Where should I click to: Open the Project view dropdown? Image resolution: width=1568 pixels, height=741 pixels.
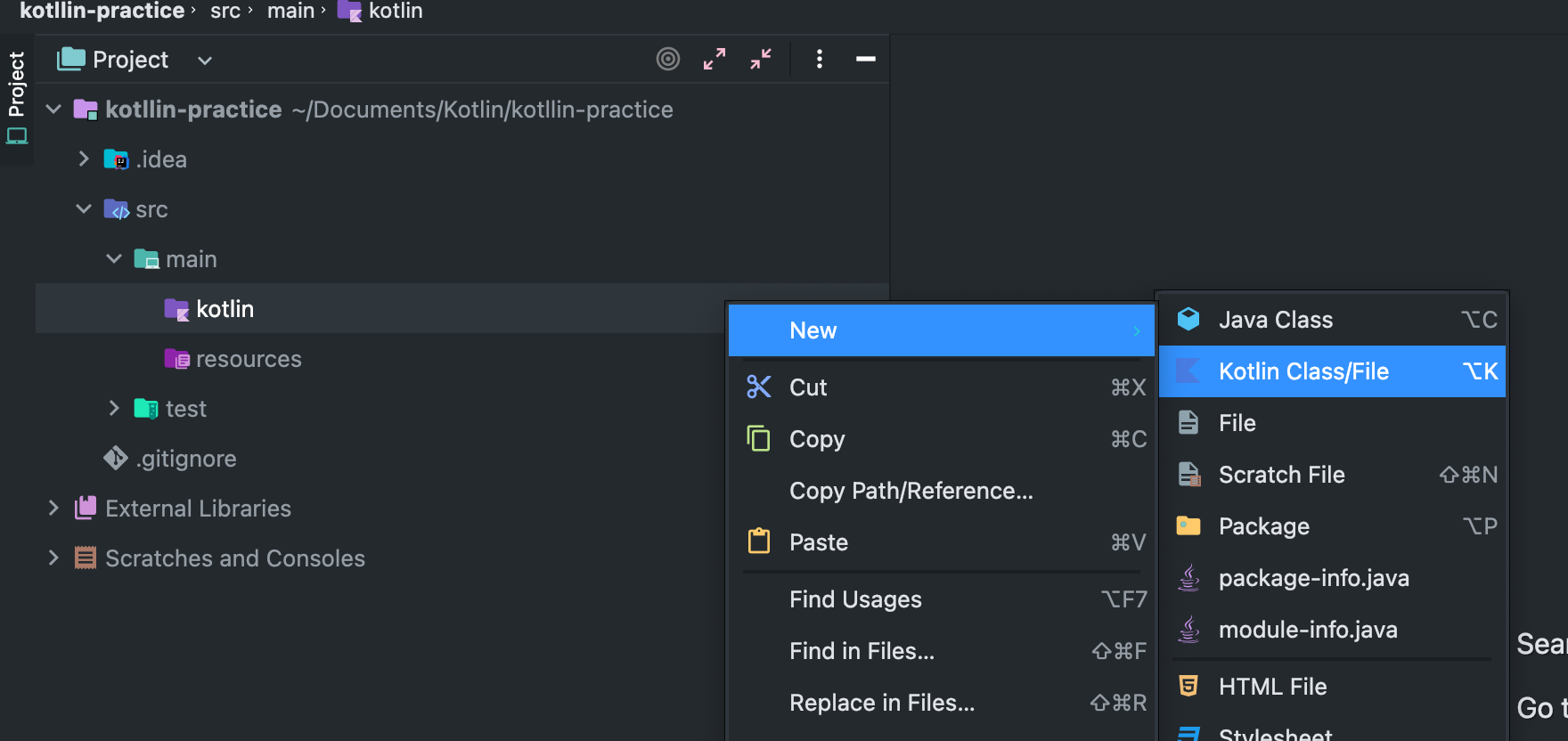pyautogui.click(x=205, y=61)
